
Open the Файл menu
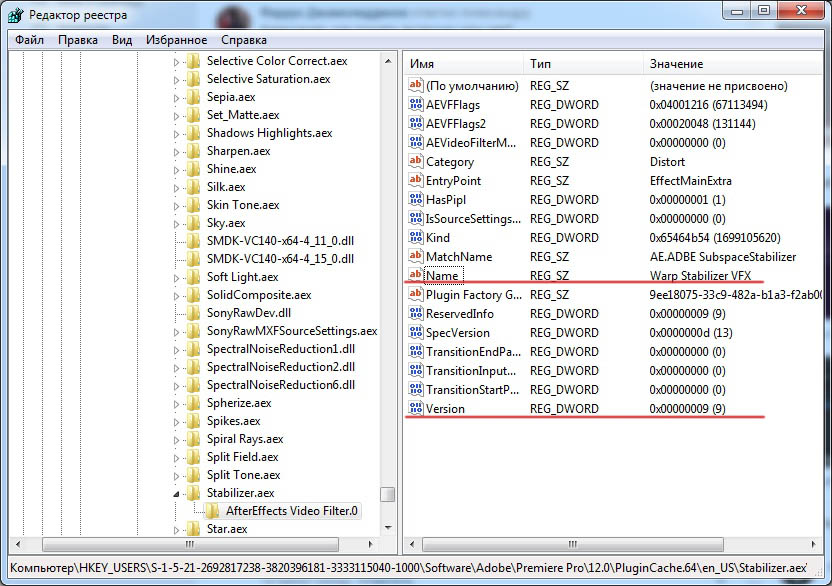point(29,40)
